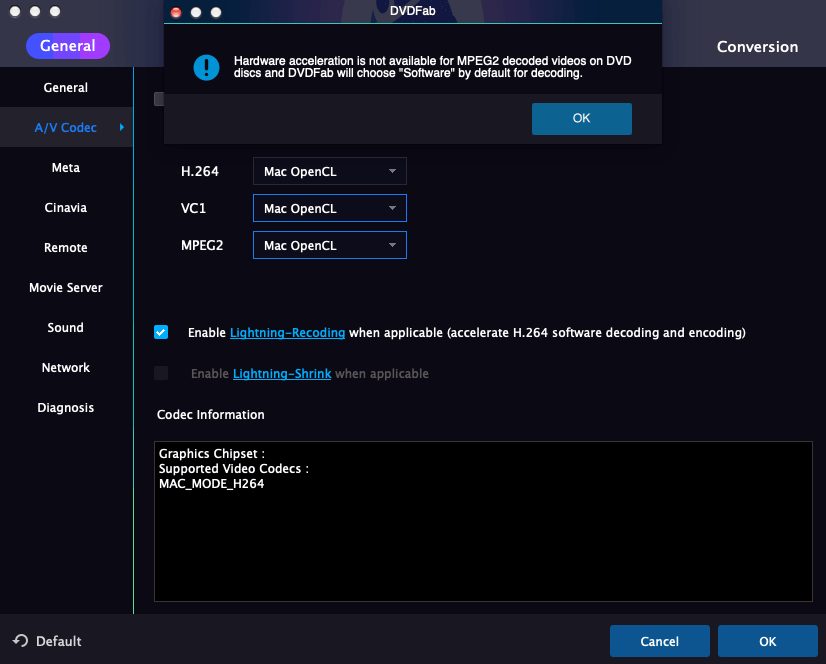Image resolution: width=826 pixels, height=664 pixels.
Task: Go to the Cinavia settings
Action: (x=66, y=208)
